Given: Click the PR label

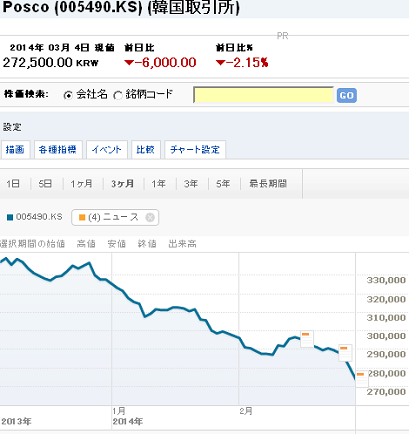Looking at the screenshot, I should coord(282,36).
